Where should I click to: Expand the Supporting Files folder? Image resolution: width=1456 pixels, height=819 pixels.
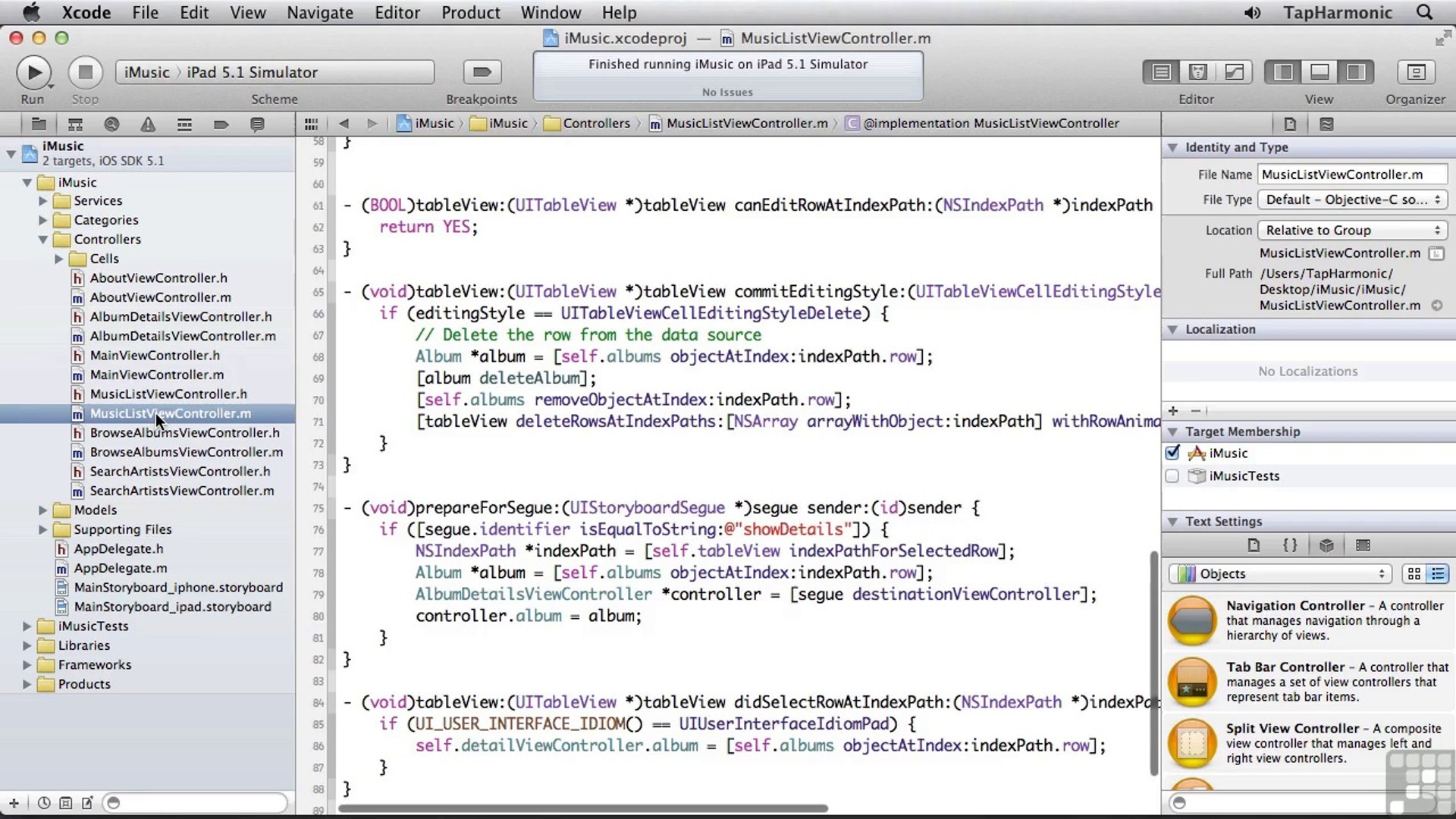point(43,529)
